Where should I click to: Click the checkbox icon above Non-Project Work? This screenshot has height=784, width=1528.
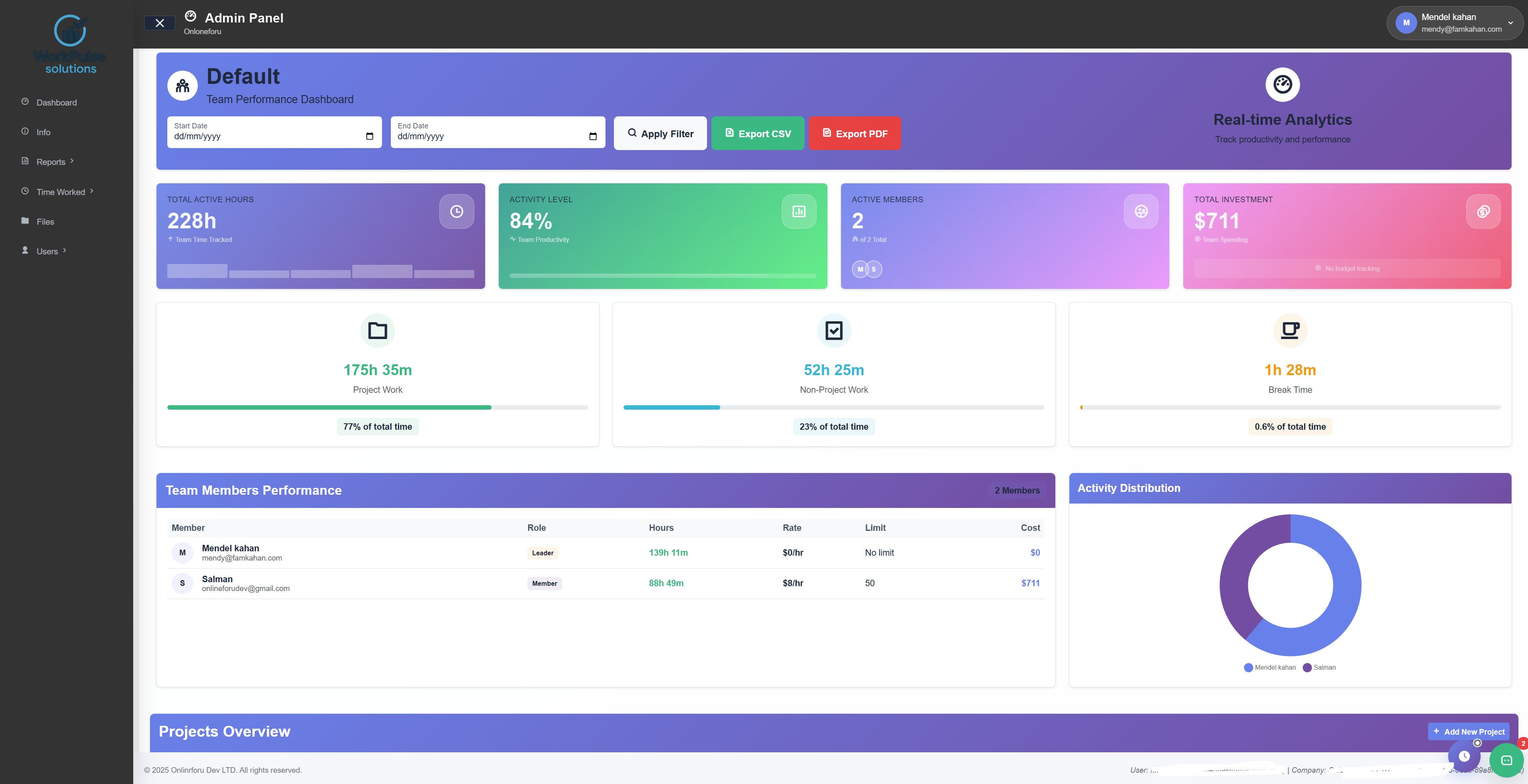[x=833, y=330]
